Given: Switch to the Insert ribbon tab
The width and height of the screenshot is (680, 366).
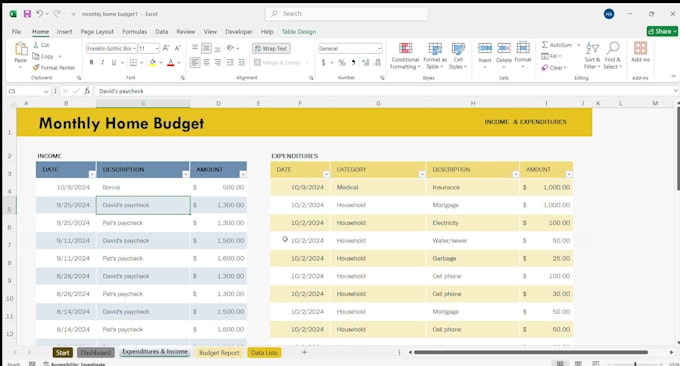Looking at the screenshot, I should point(64,32).
